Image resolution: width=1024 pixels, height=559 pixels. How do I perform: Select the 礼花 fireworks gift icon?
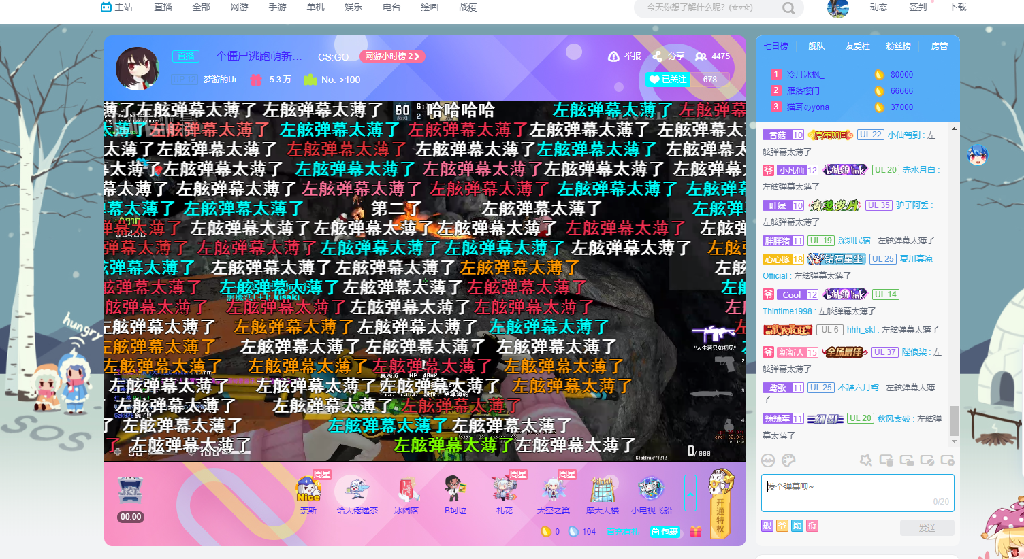pyautogui.click(x=504, y=490)
